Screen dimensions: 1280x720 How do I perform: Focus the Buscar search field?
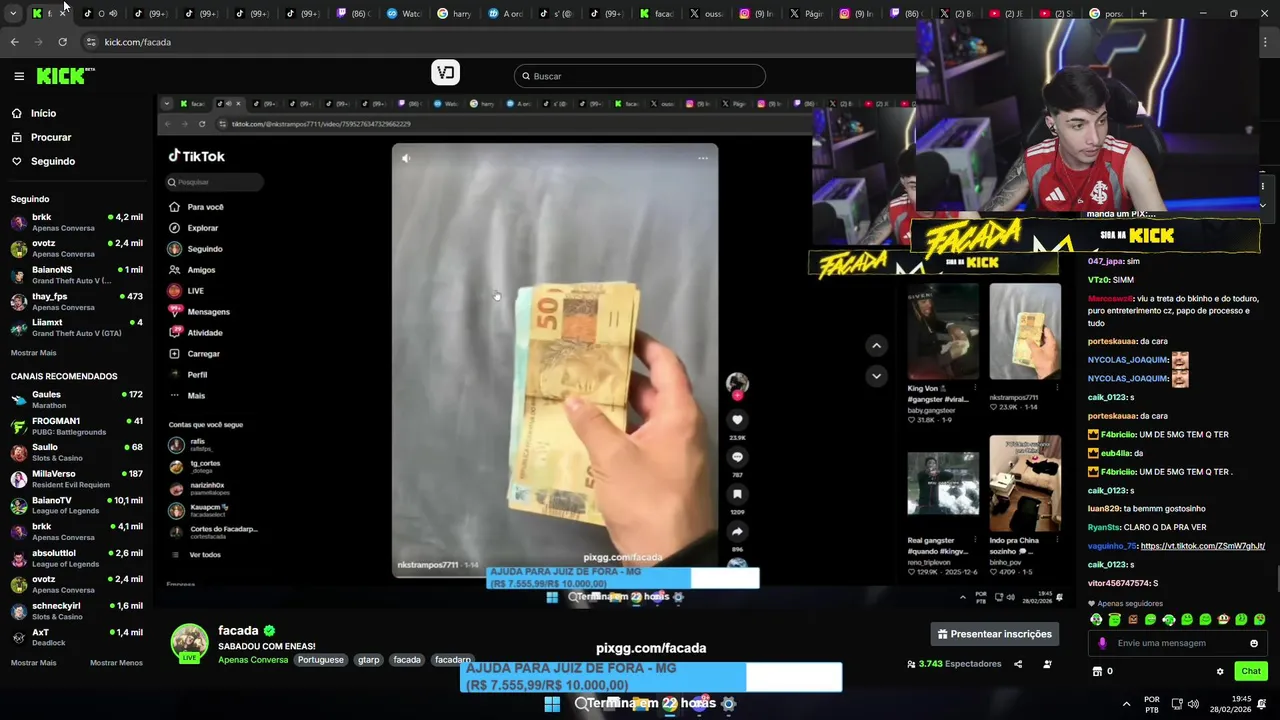tap(640, 76)
